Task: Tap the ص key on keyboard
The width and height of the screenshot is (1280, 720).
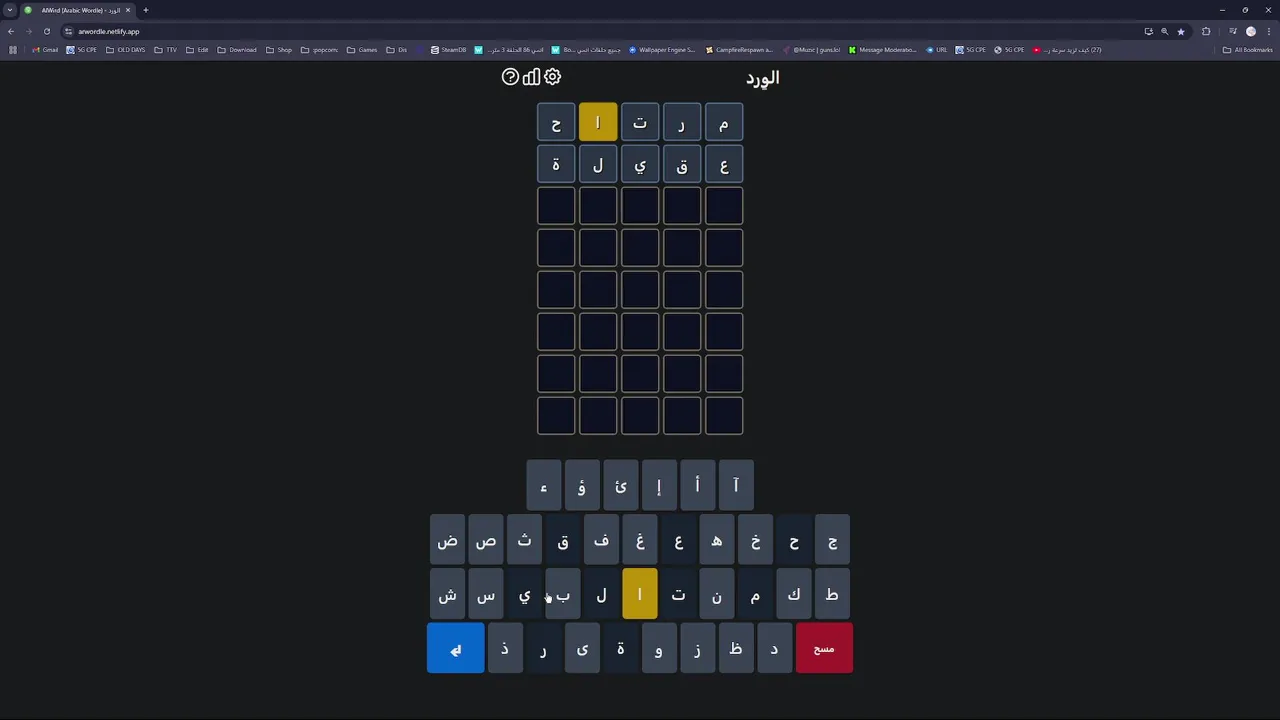Action: click(486, 540)
